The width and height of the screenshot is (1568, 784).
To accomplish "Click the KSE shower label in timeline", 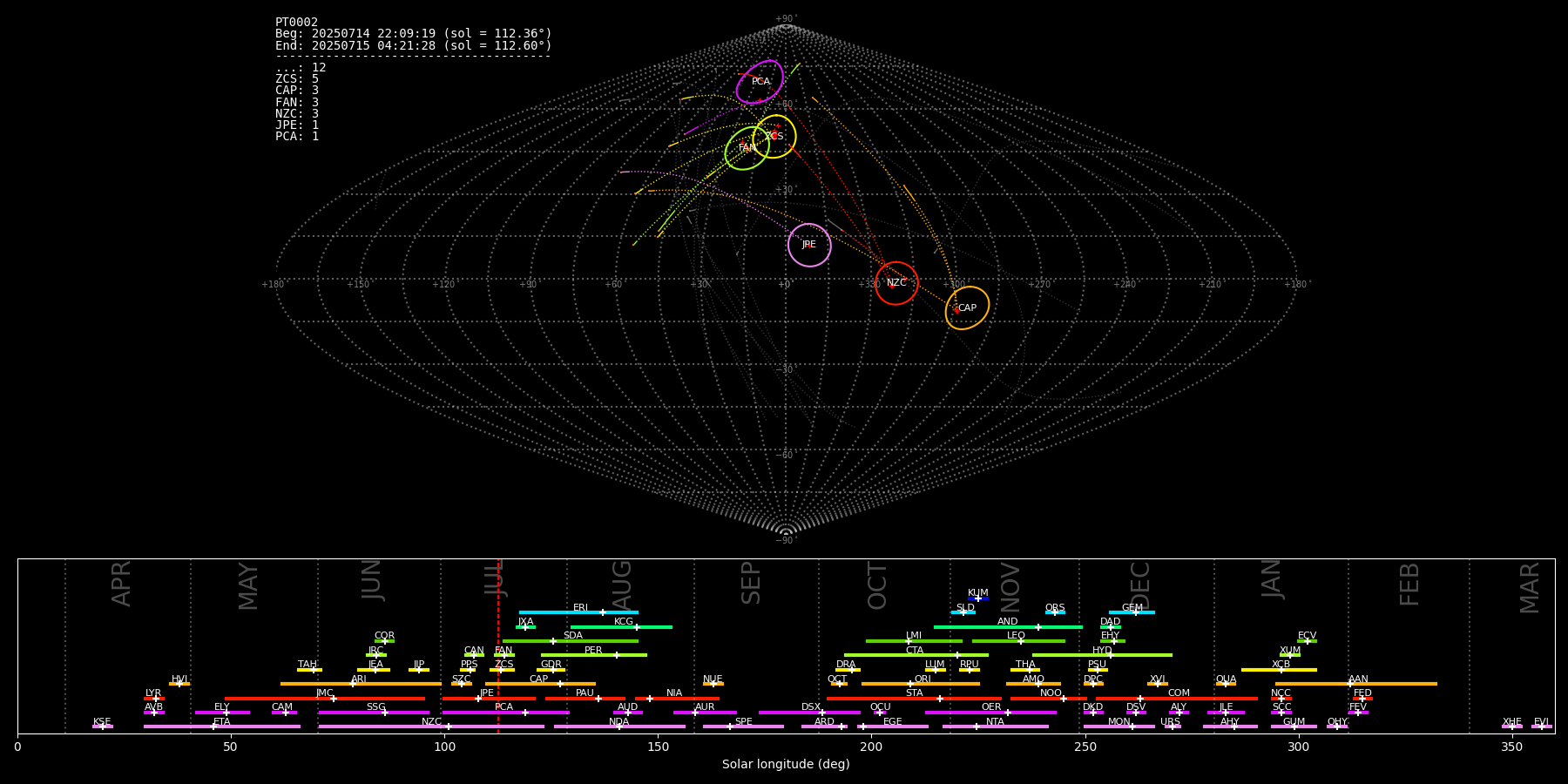I will coord(102,721).
